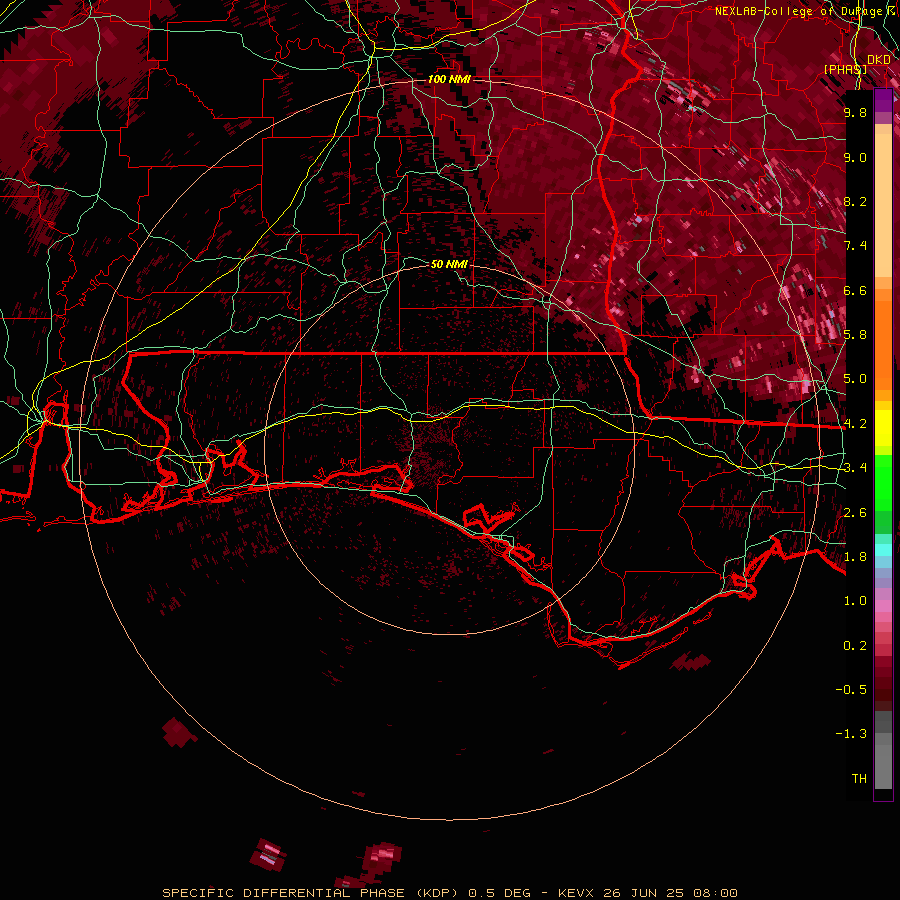The height and width of the screenshot is (900, 900).
Task: Click the 0.5 DEG elevation text
Action: point(499,893)
